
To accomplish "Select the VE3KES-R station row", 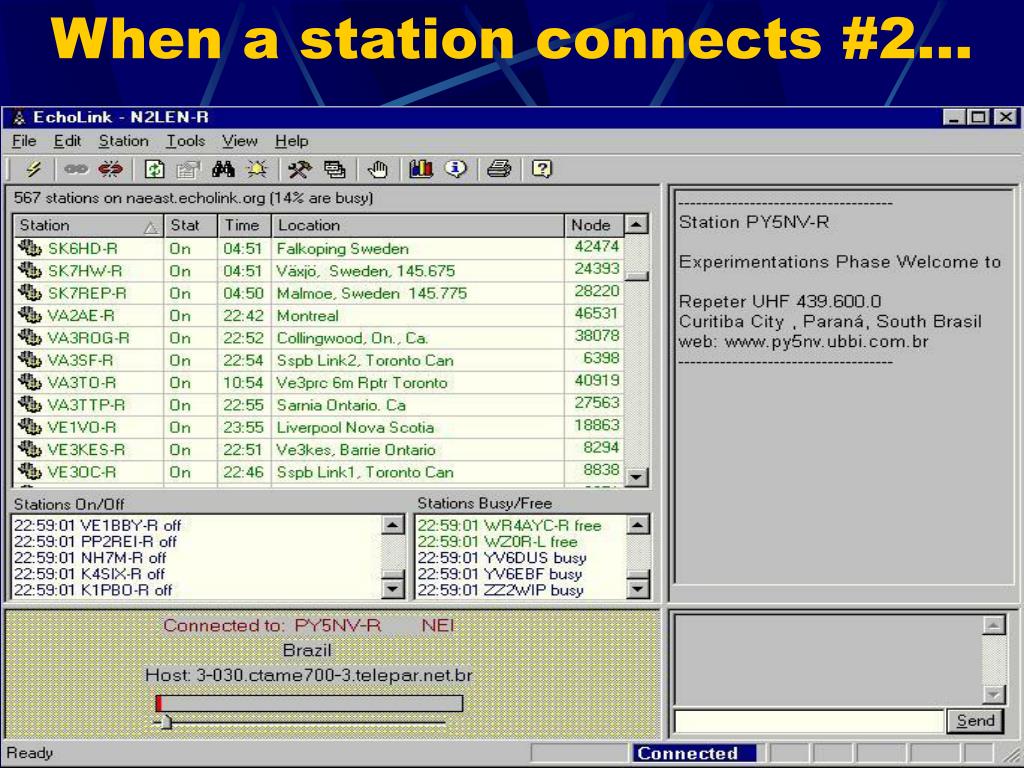I will pos(318,449).
